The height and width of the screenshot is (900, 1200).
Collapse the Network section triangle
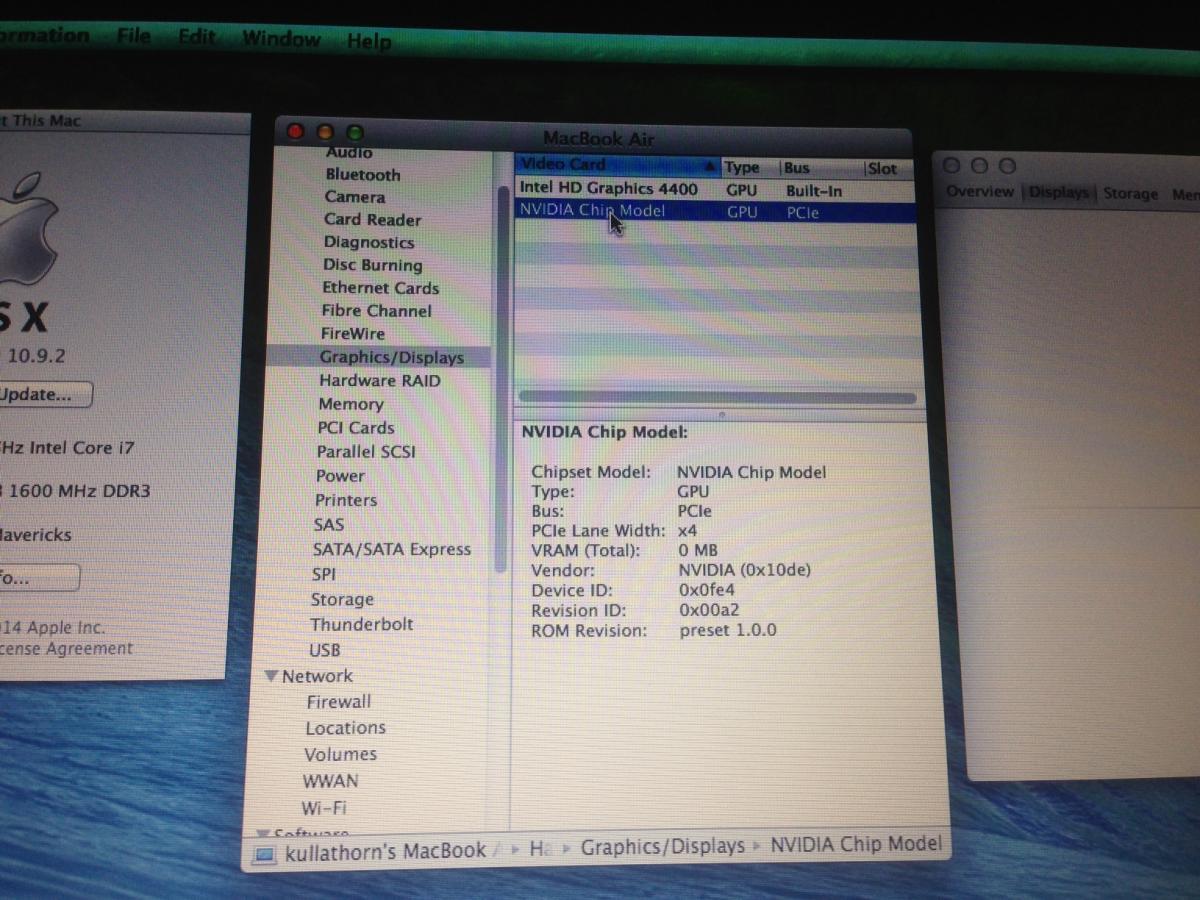click(270, 676)
